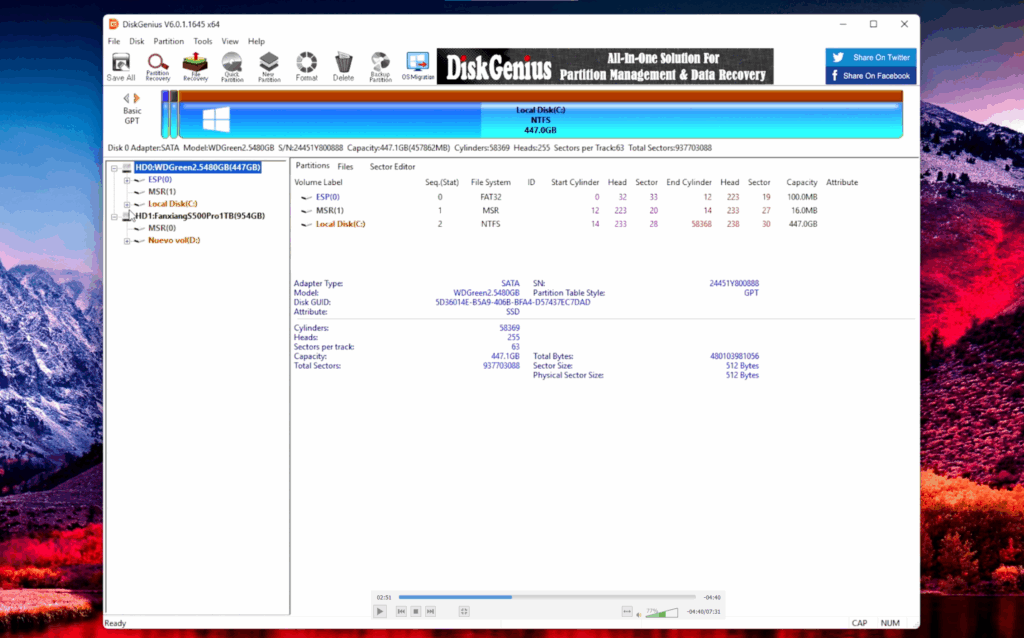The image size is (1024, 638).
Task: Click Share On Facebook button
Action: 871,76
